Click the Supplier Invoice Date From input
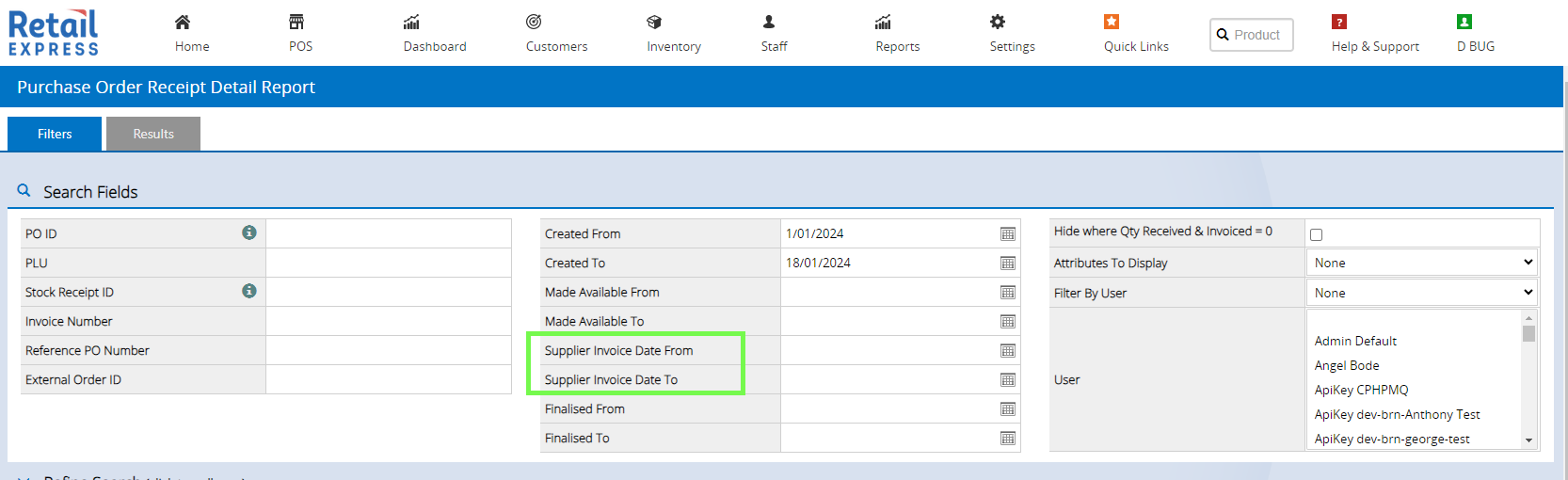Screen dimensions: 1568x480 (x=888, y=350)
